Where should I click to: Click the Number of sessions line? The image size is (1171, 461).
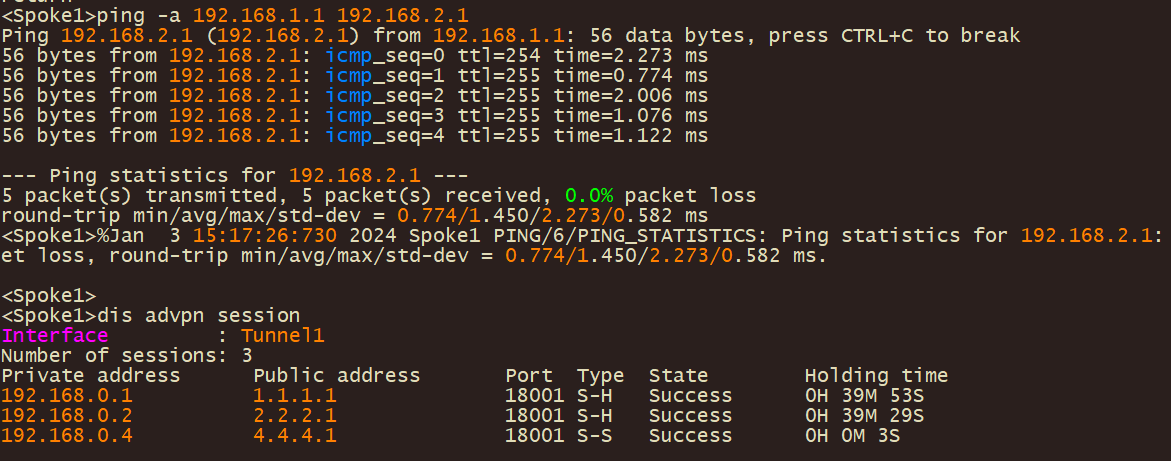(126, 356)
